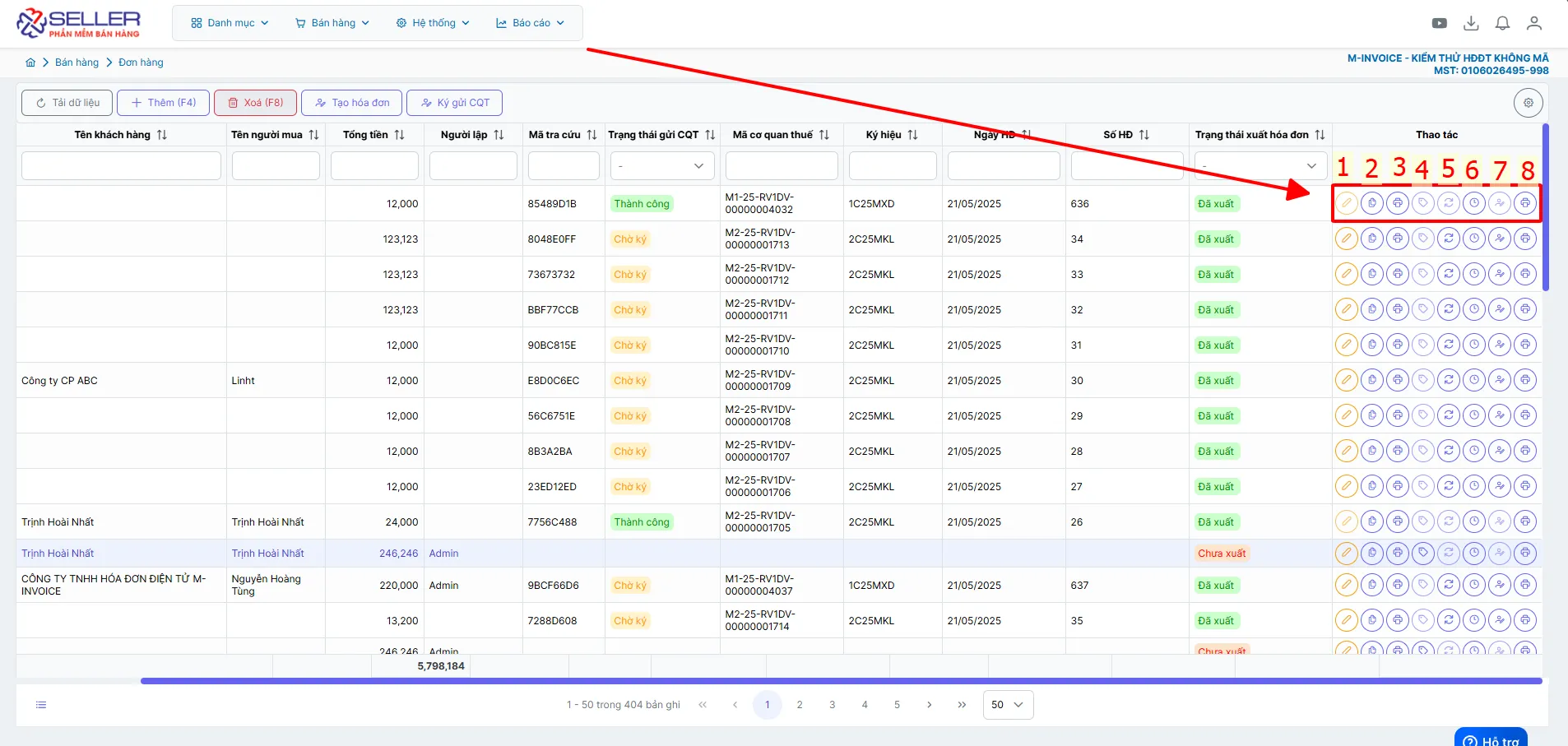
Task: Click the tag icon in the 246,246 Chưa xuất row
Action: pyautogui.click(x=1422, y=553)
